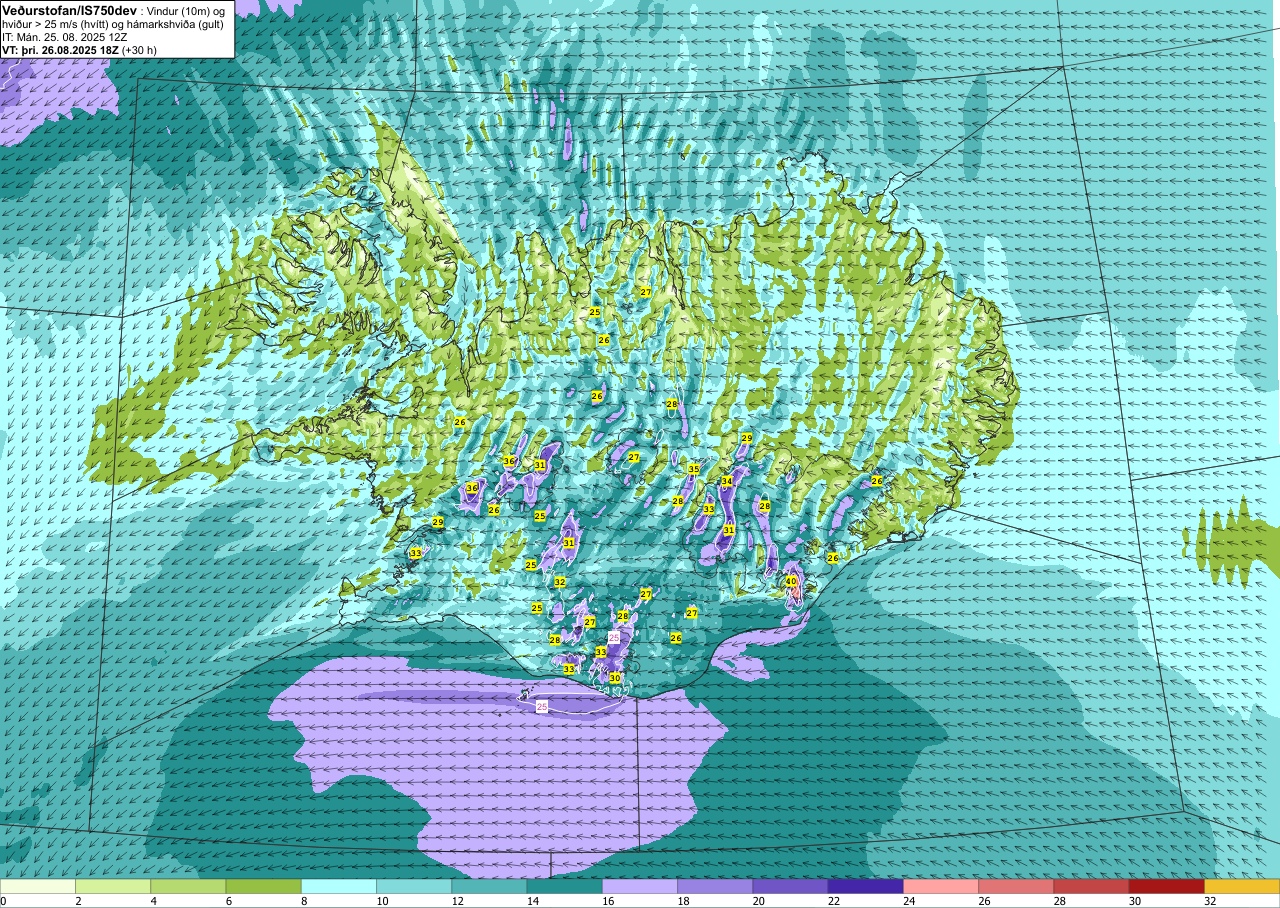
Task: Click the 2–4 light green legend swatch
Action: click(113, 886)
